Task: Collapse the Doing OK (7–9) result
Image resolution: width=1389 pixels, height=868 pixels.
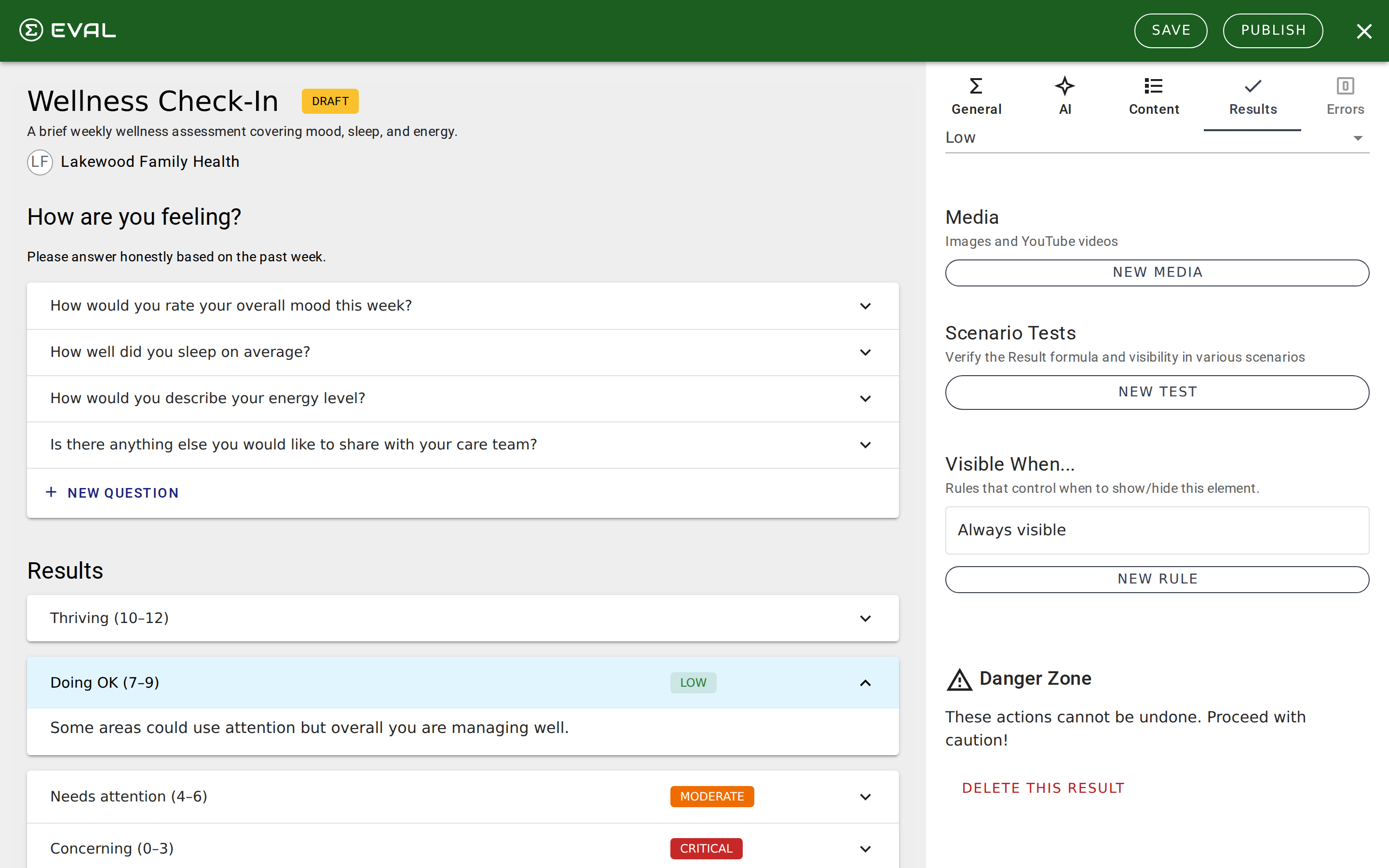Action: point(865,683)
